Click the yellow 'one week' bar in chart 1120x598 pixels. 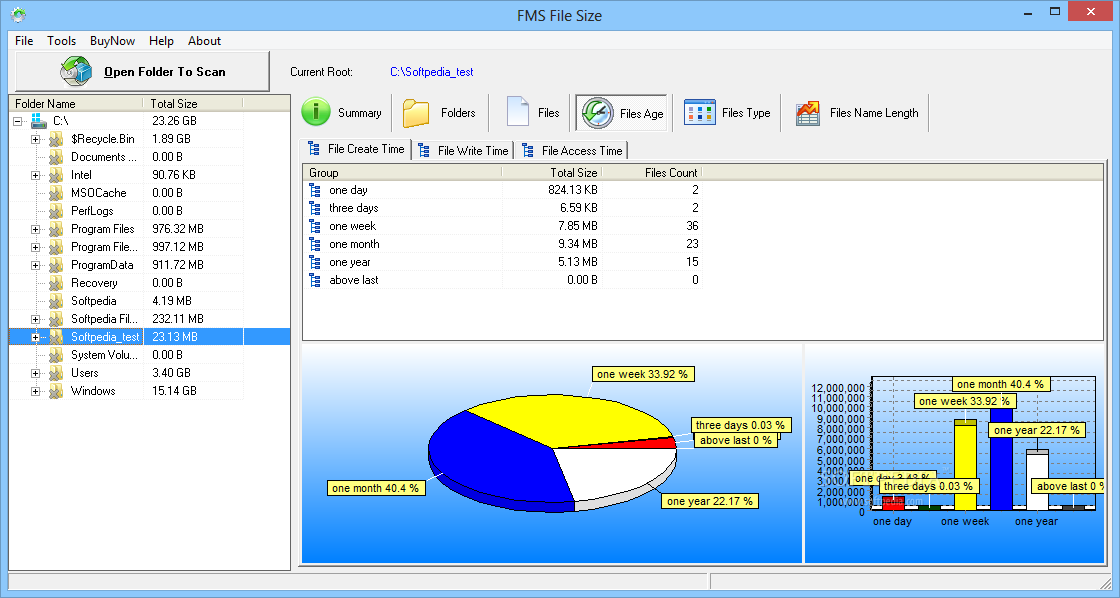pos(966,464)
